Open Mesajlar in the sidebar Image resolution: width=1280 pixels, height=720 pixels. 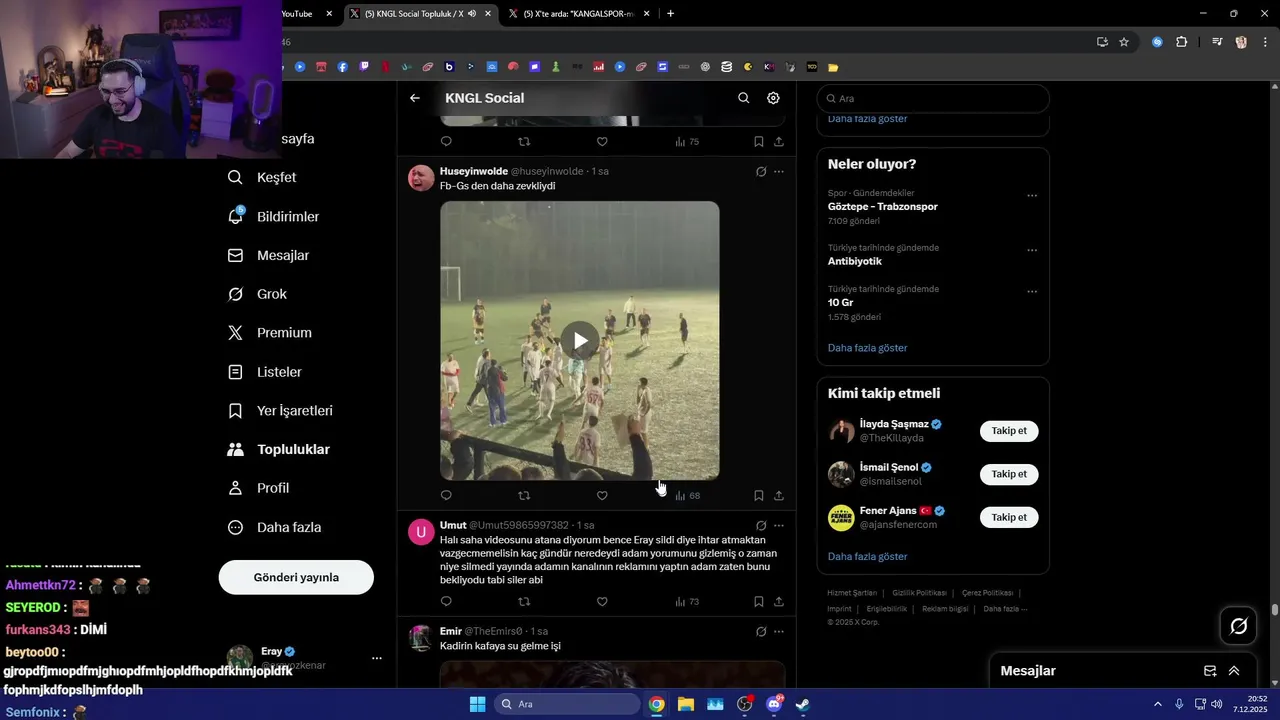268,255
